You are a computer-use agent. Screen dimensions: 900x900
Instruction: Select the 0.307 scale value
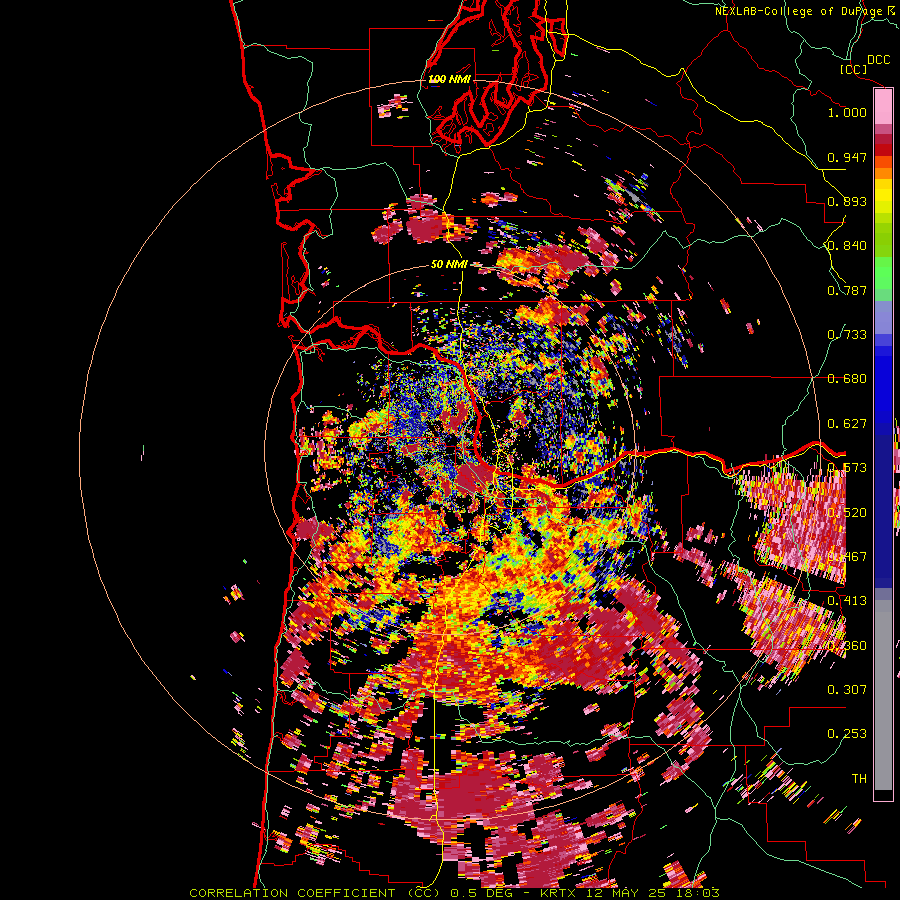847,689
